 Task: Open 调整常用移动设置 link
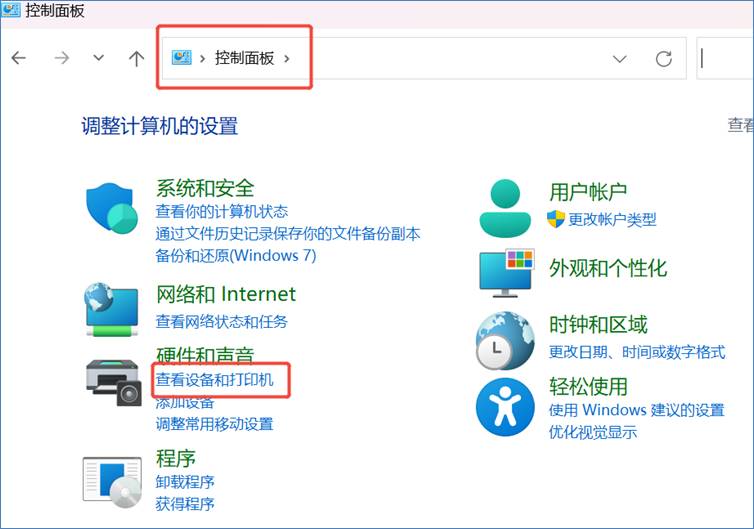(x=214, y=424)
